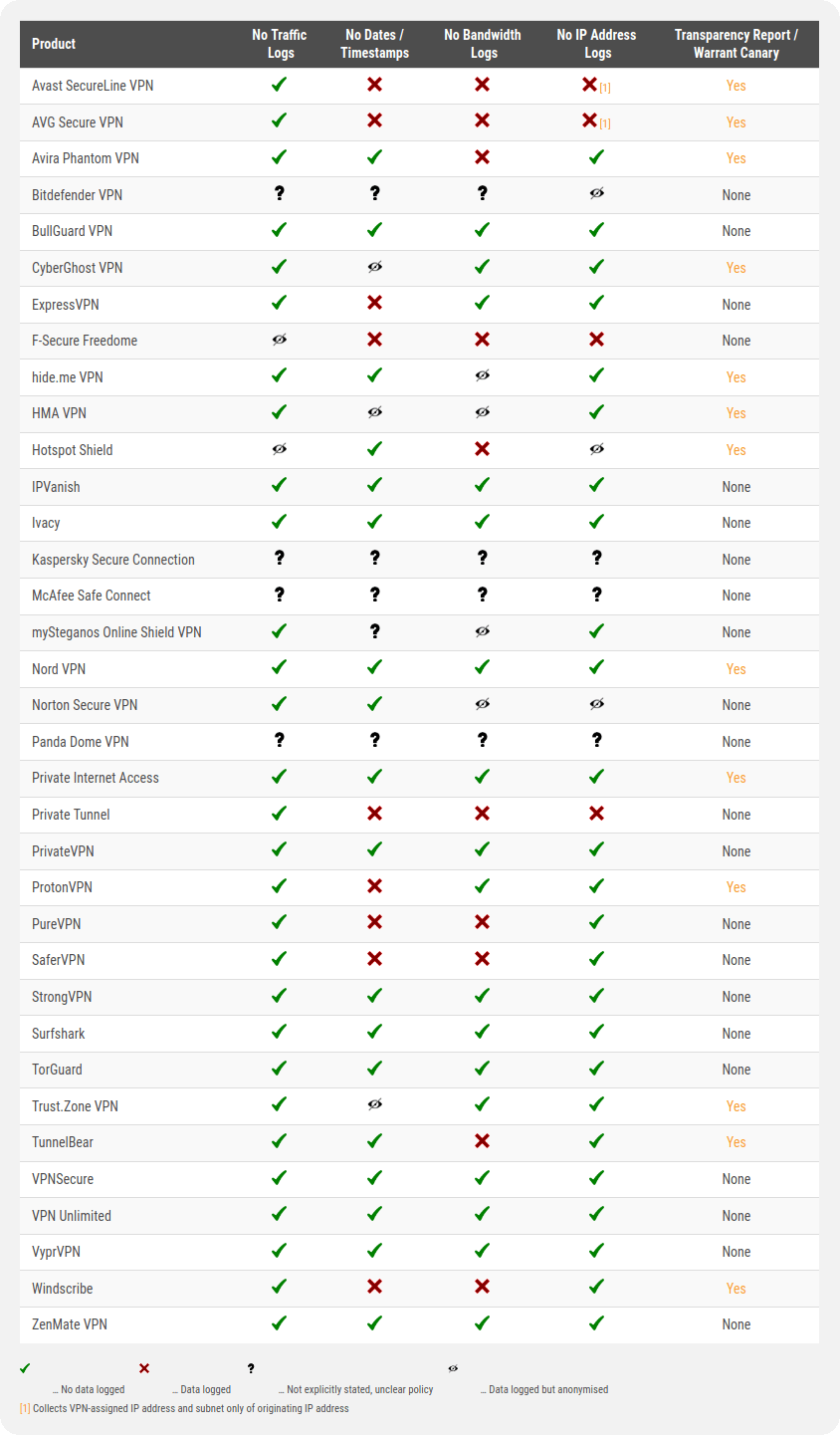Screen dimensions: 840x1435
Task: Click the AVG Secure VPN footnote [1] link
Action: 605,123
